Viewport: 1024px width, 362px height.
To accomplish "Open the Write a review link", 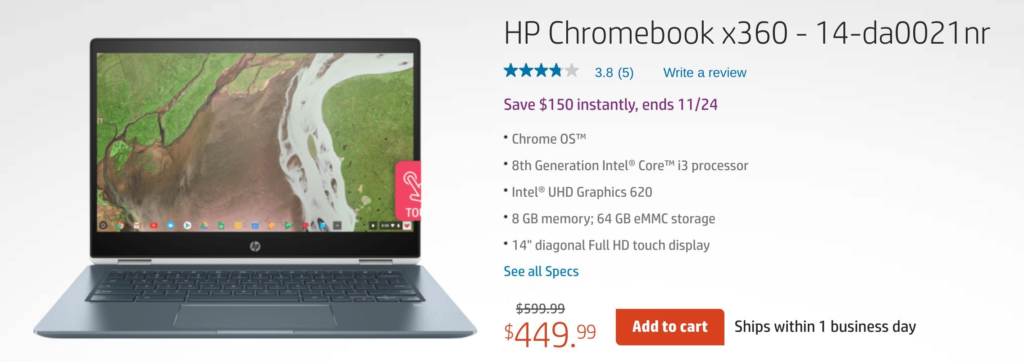I will click(705, 73).
